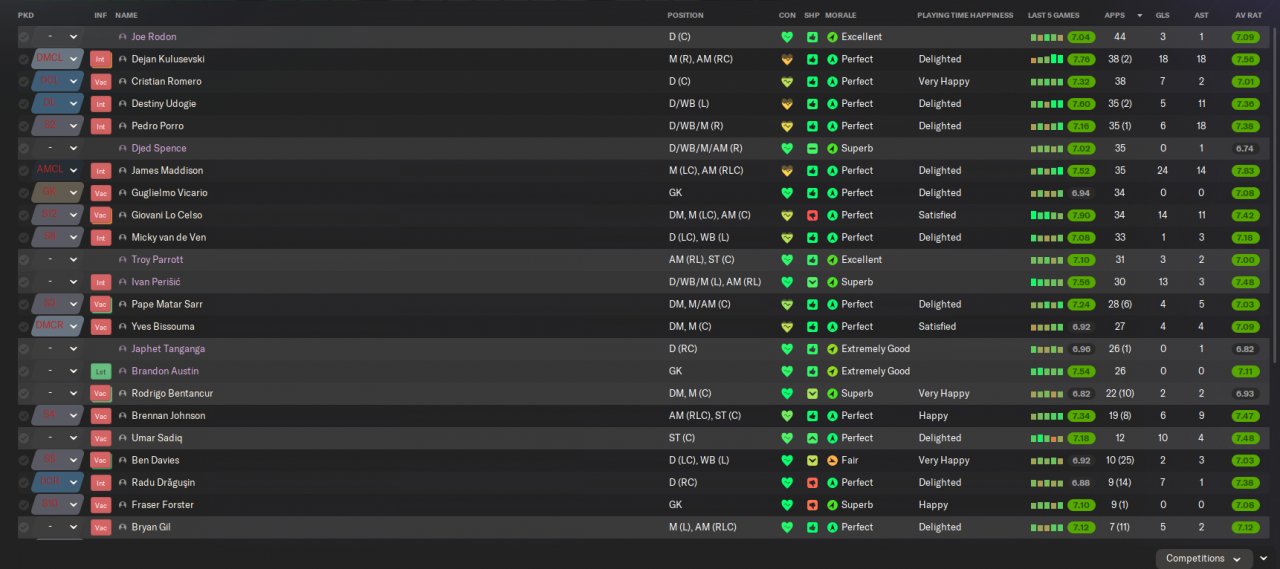
Task: Click the match sharpness icon for Djed Spence
Action: click(x=812, y=148)
